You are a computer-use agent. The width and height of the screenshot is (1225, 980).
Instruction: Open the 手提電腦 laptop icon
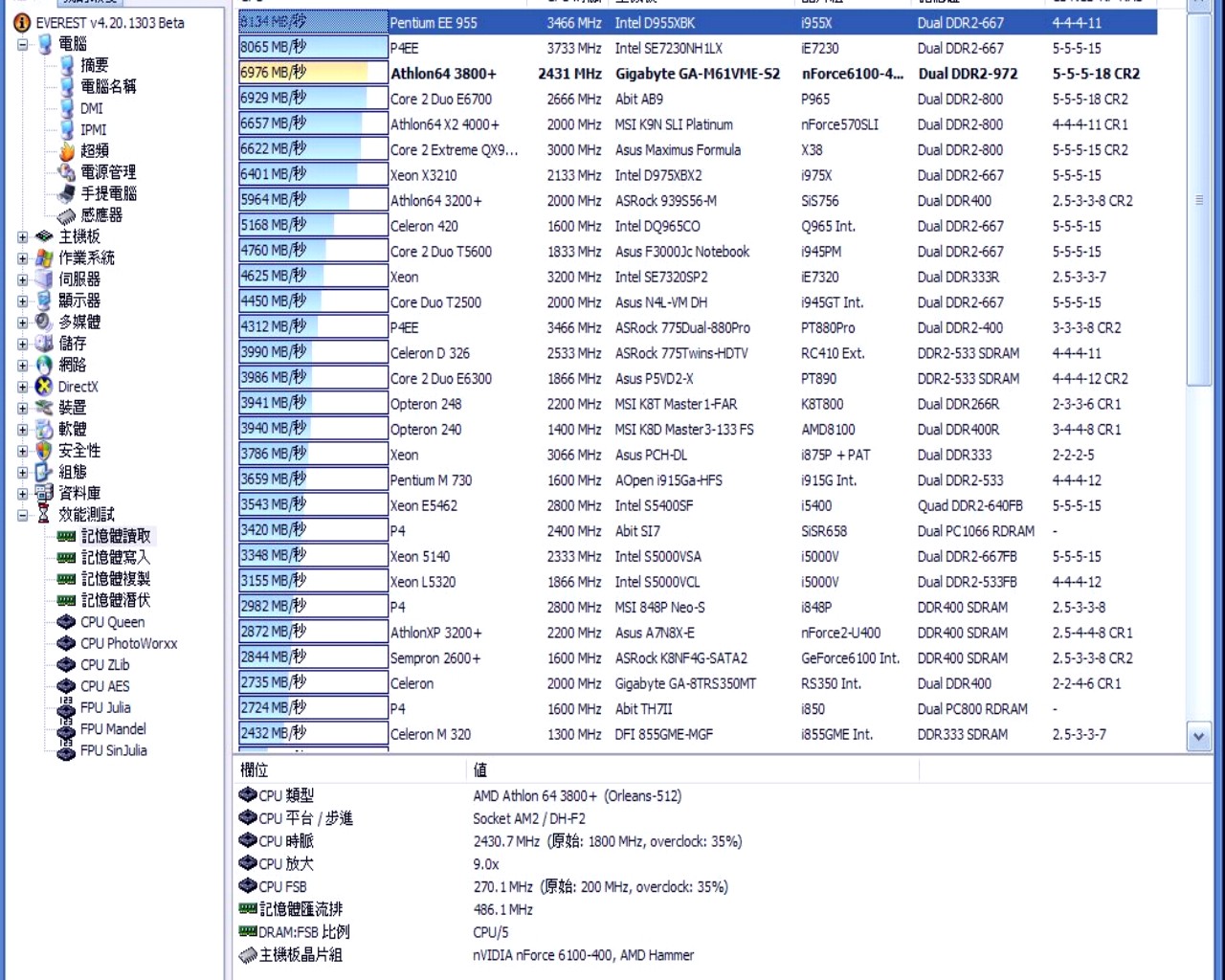tap(67, 193)
